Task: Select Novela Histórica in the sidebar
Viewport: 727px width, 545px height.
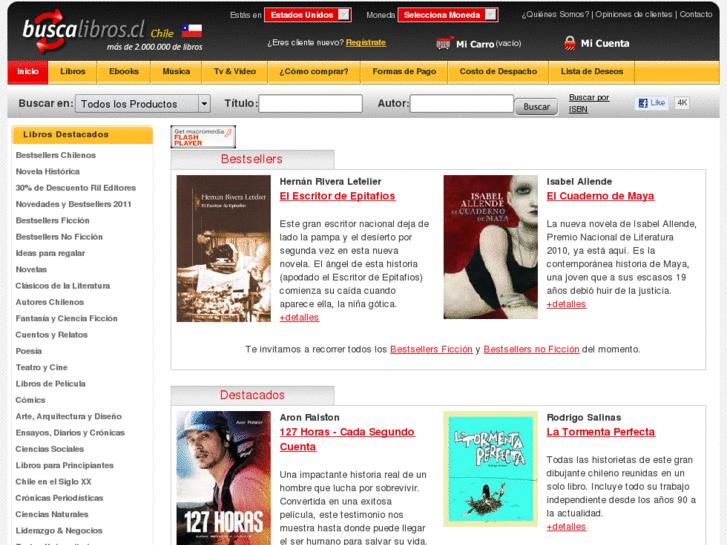Action: tap(48, 171)
